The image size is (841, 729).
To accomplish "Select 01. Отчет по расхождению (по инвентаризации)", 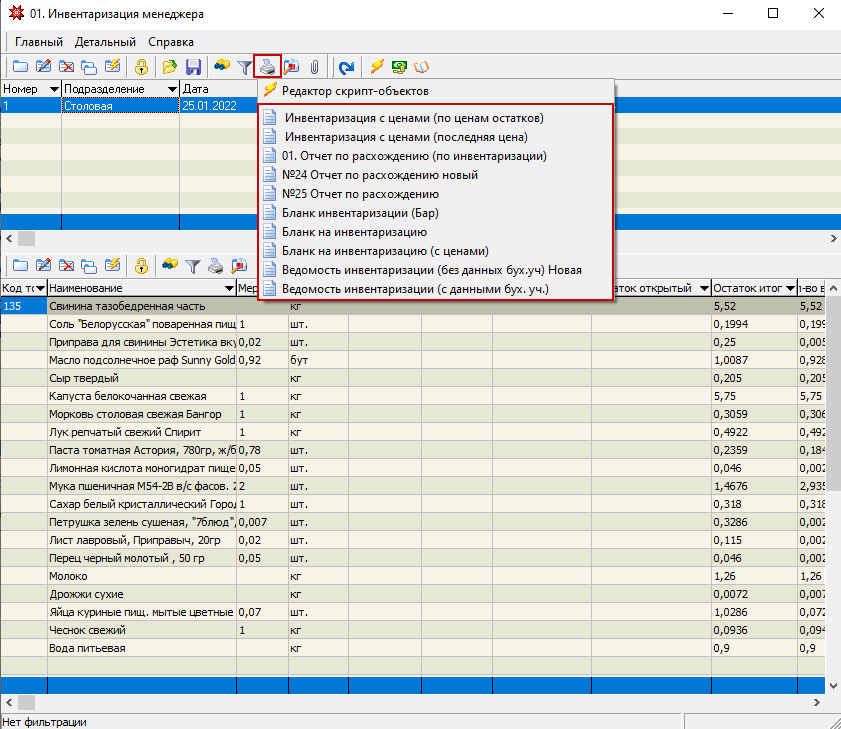I will [436, 156].
